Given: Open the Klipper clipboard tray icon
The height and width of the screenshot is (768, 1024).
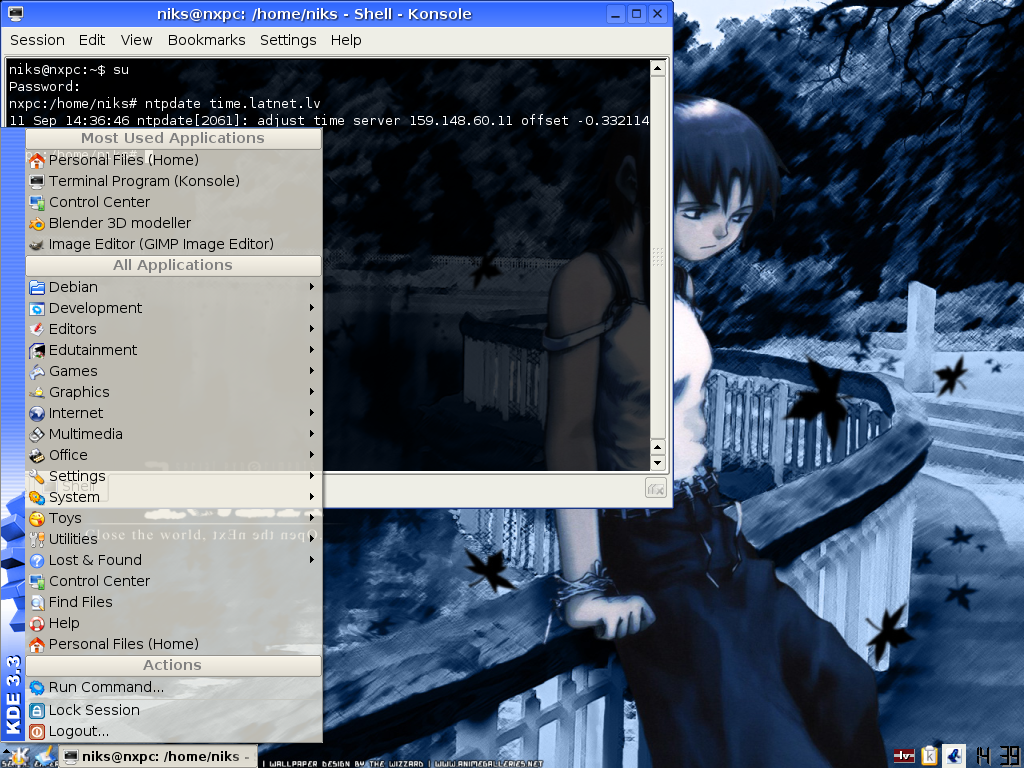Looking at the screenshot, I should coord(929,756).
